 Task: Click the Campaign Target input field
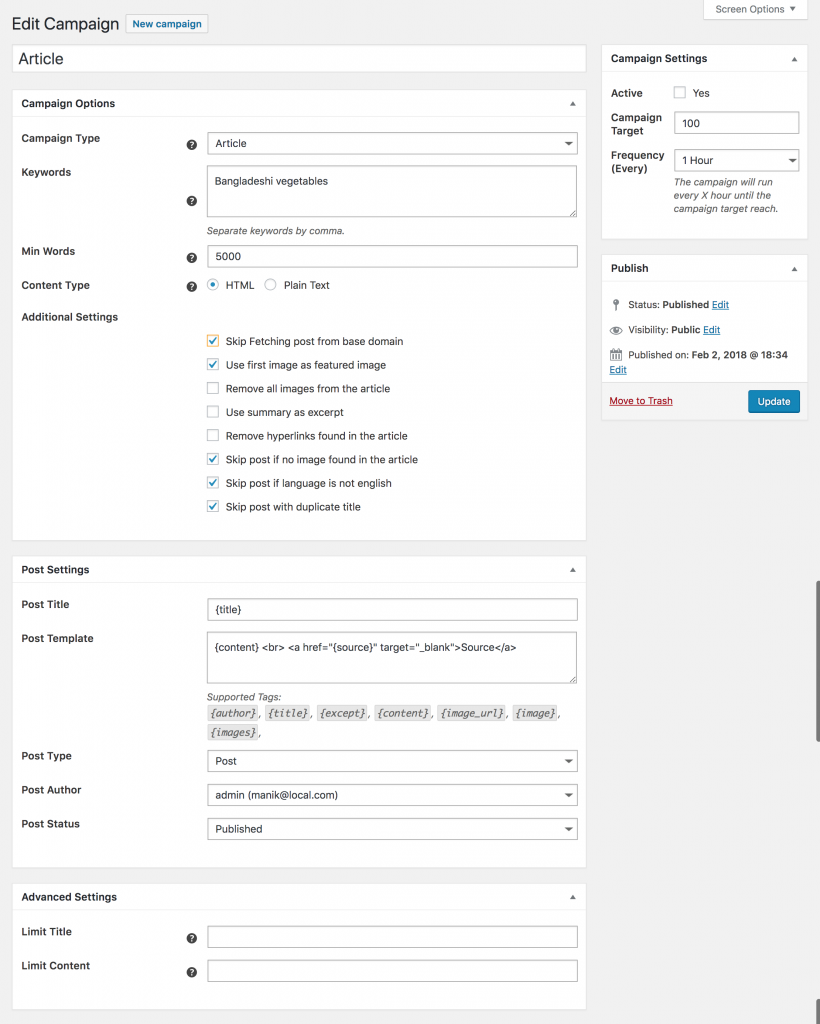(736, 123)
